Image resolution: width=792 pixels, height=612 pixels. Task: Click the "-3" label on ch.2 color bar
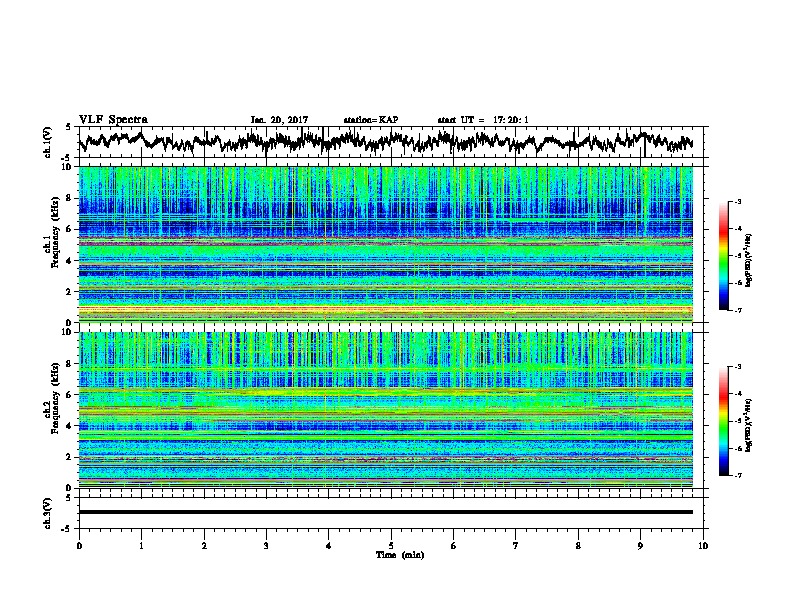tap(737, 367)
